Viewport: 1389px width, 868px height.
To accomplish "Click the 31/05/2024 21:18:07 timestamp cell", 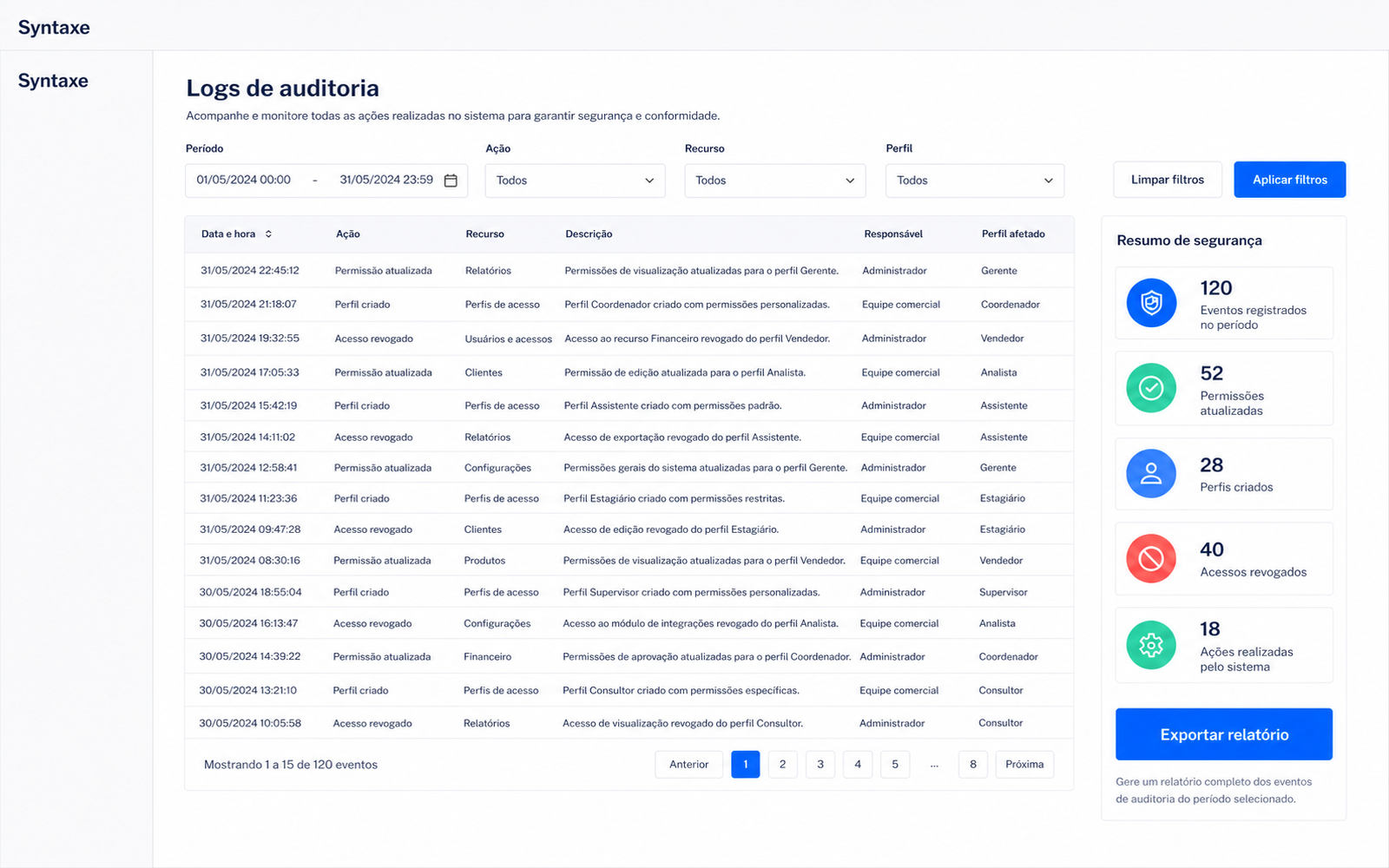I will [x=248, y=305].
